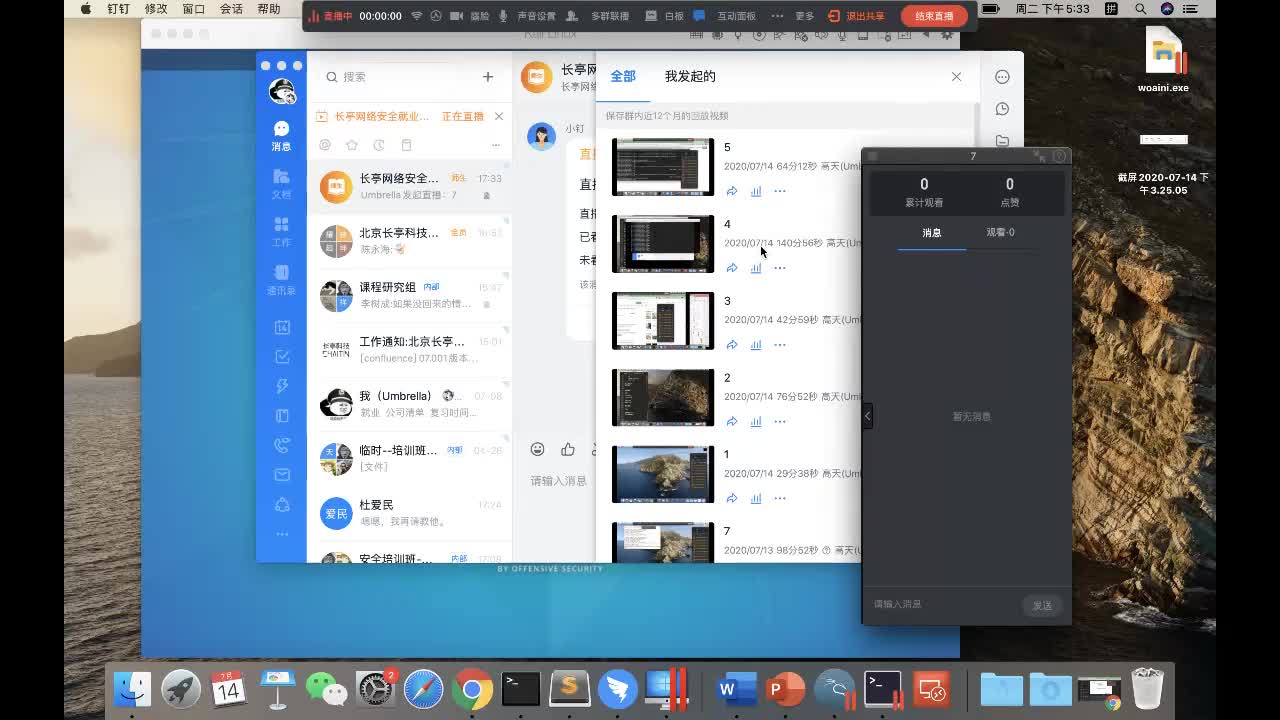Open the Work (工作) sidebar section
1280x720 pixels.
point(281,232)
